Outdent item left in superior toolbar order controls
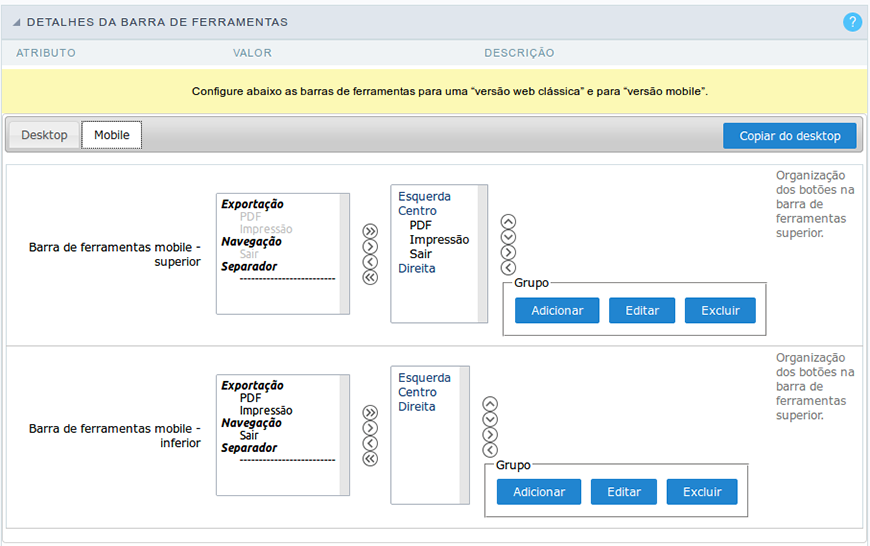Screen dimensions: 870x546 tap(508, 268)
